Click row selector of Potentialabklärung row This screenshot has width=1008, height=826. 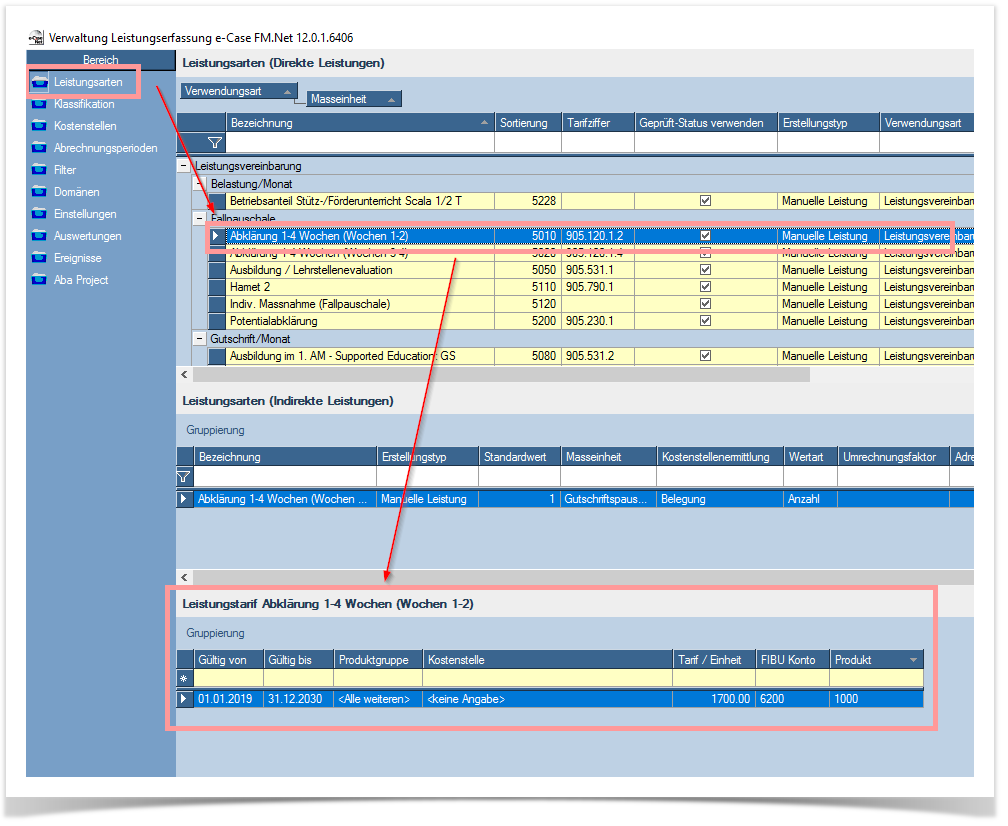click(x=217, y=321)
